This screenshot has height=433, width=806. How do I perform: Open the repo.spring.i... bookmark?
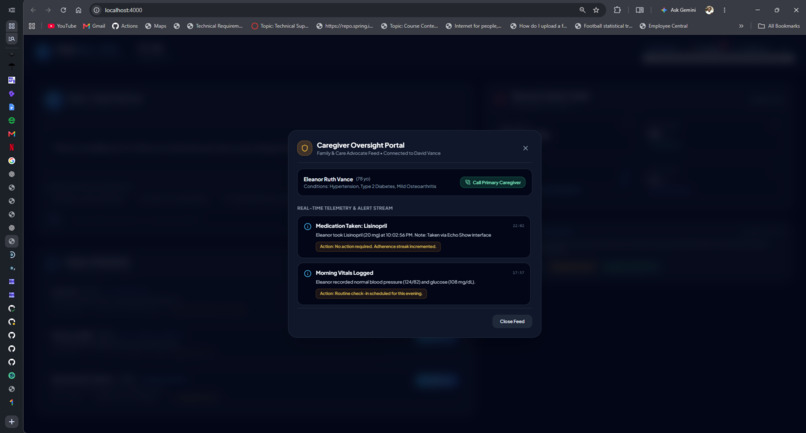pos(344,26)
